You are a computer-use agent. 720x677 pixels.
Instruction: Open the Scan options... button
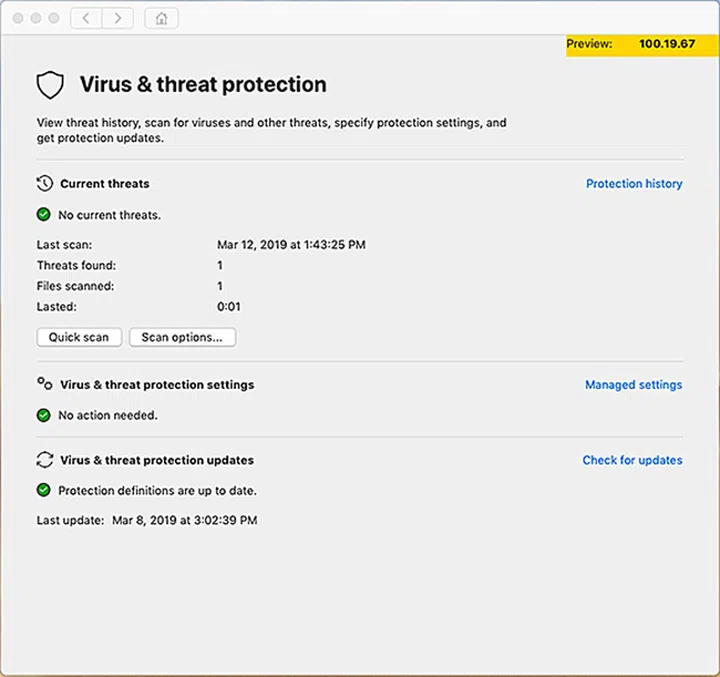(182, 338)
